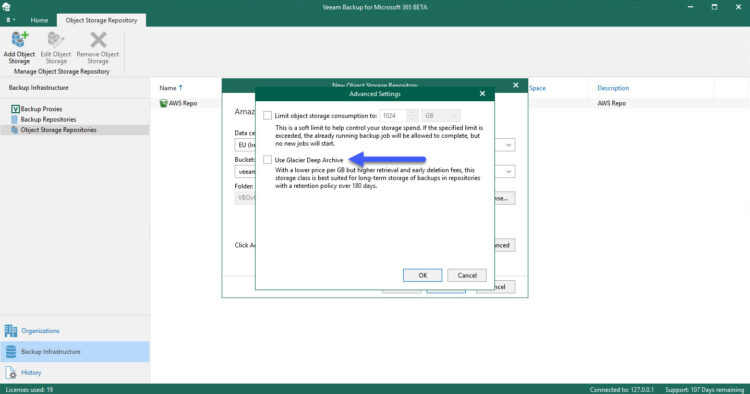Image resolution: width=750 pixels, height=394 pixels.
Task: Click the History icon in navigation pane
Action: click(x=11, y=372)
